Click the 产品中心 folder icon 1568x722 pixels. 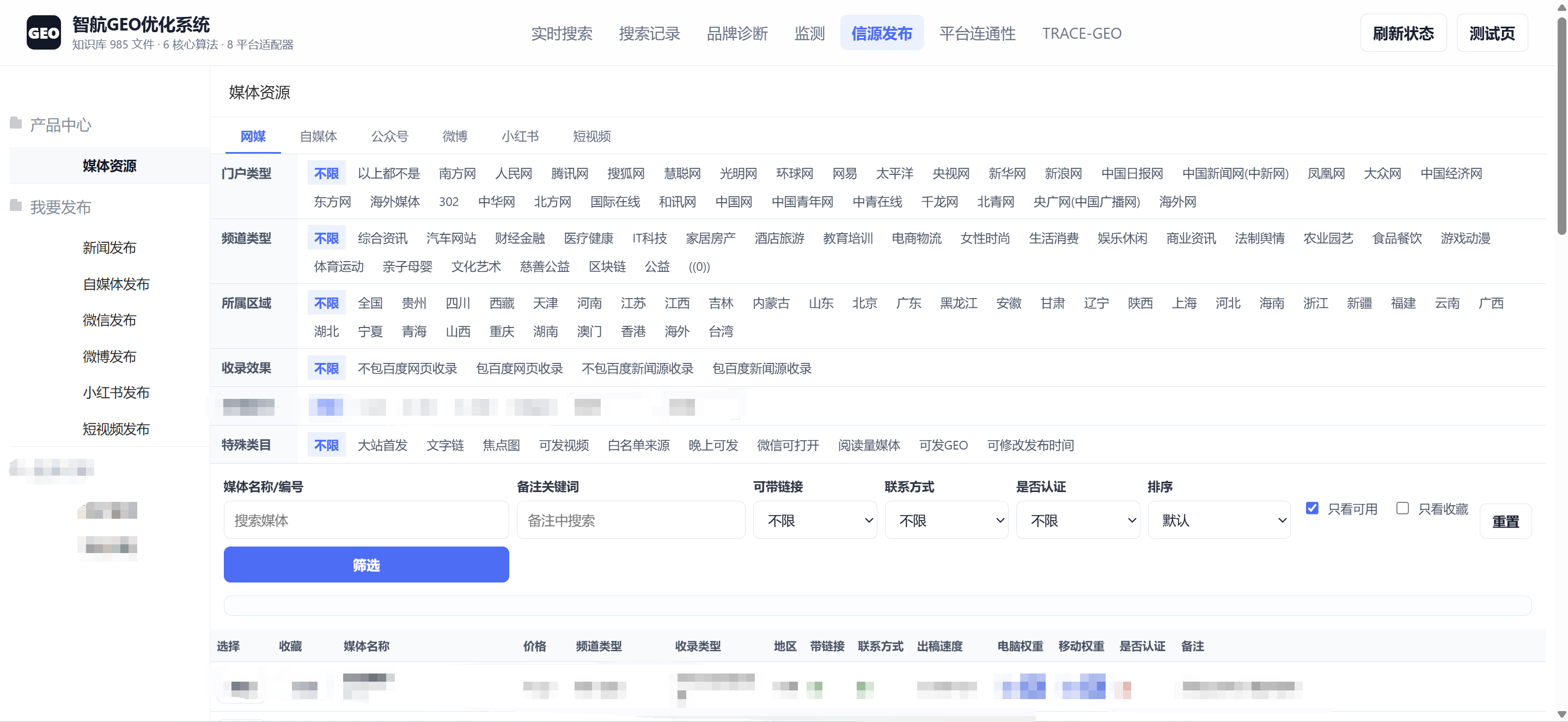pos(16,124)
